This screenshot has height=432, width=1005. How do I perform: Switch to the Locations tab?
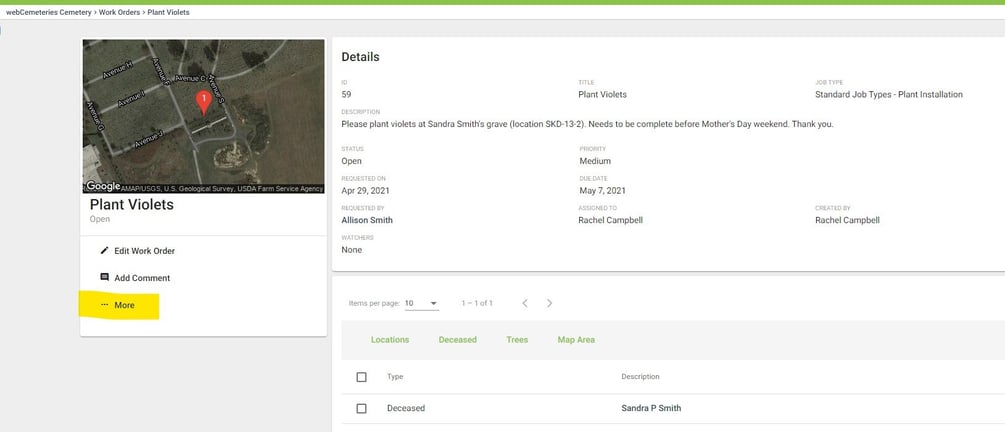[x=390, y=340]
